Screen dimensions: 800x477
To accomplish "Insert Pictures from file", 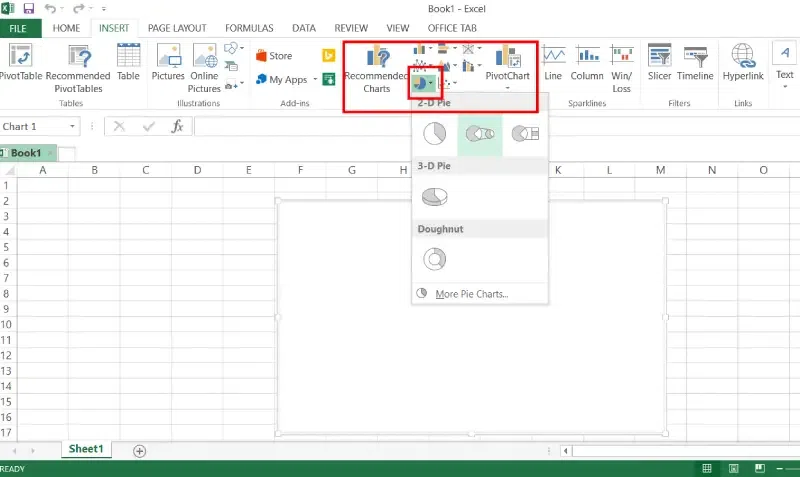I will coord(168,62).
